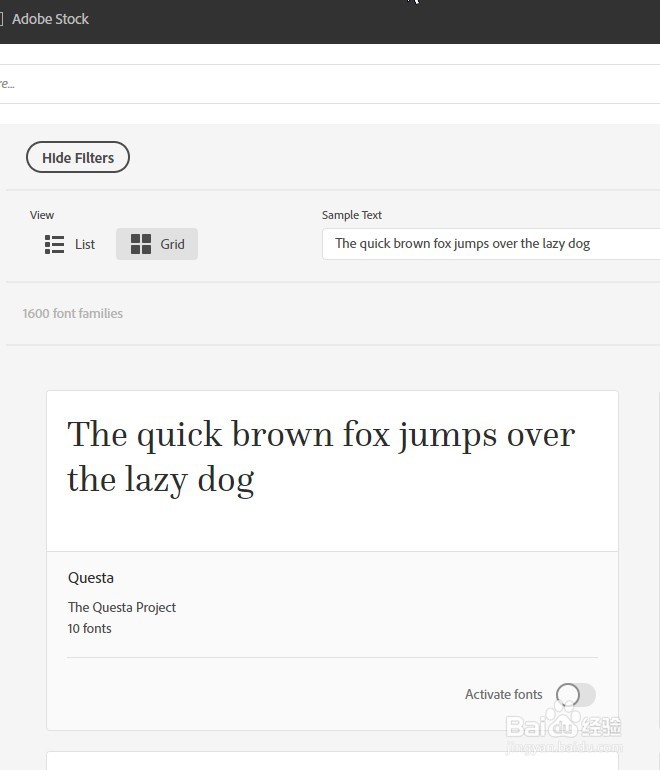660x770 pixels.
Task: Click the '10 fonts' count text
Action: [90, 629]
